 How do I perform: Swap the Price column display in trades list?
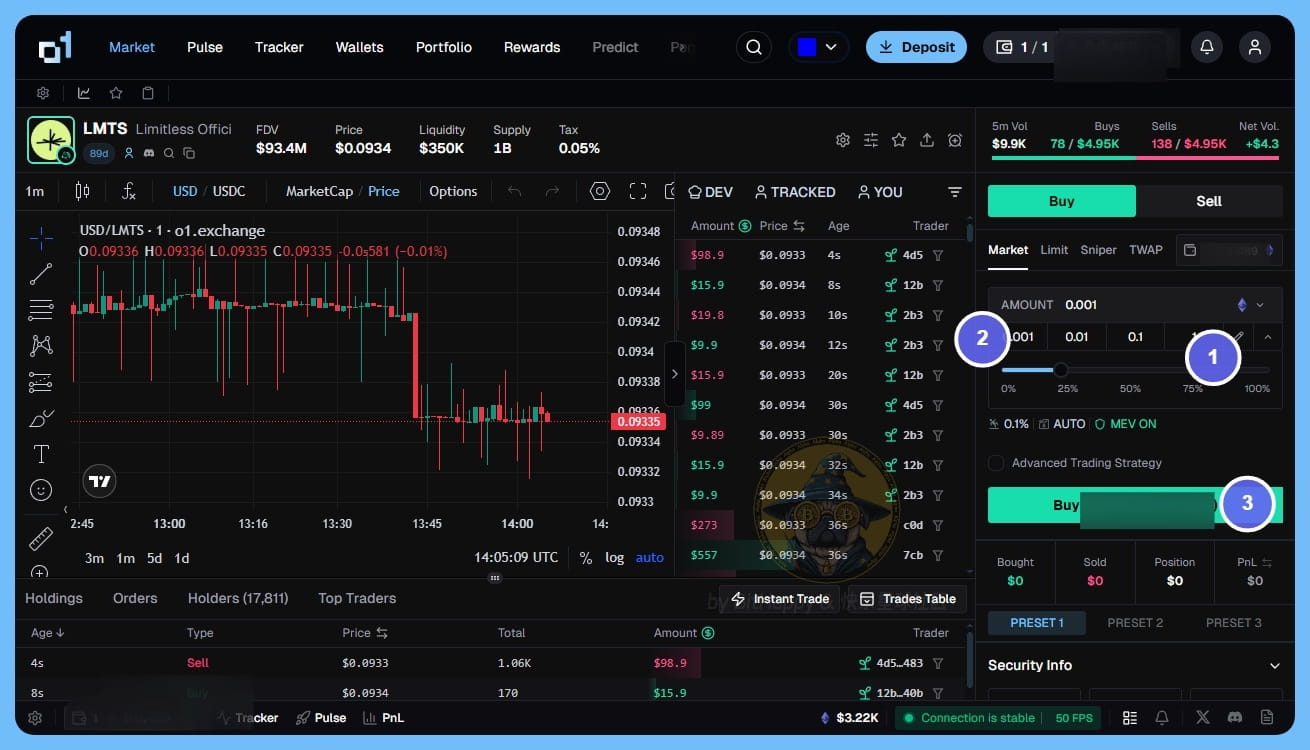[x=797, y=226]
